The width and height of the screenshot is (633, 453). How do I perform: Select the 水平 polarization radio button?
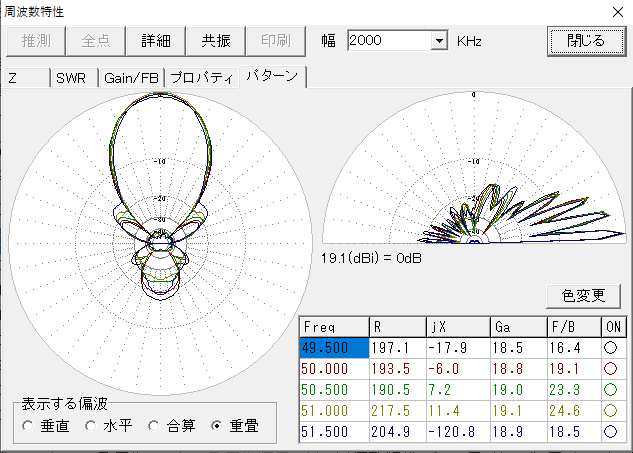pyautogui.click(x=91, y=426)
